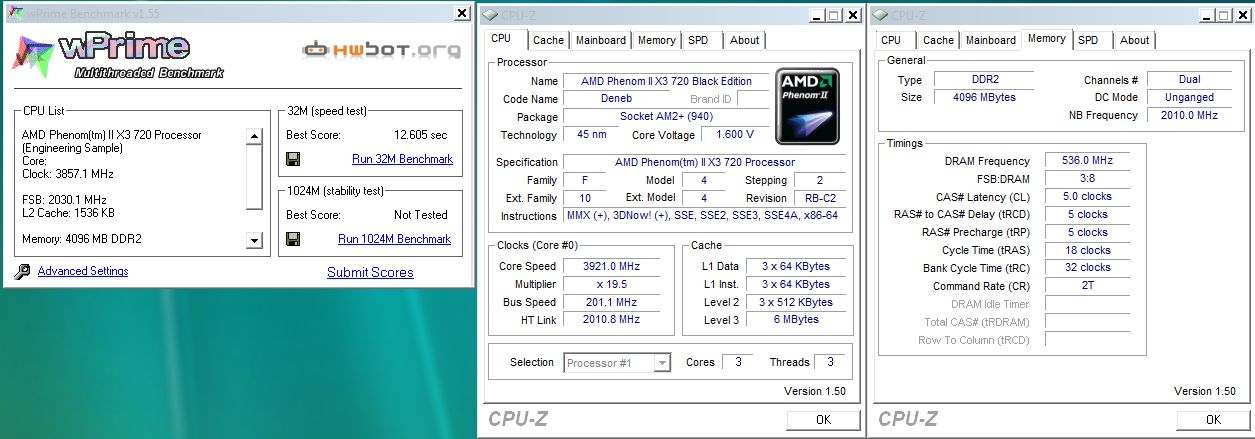1255x439 pixels.
Task: Click the Cores count field
Action: tap(737, 362)
